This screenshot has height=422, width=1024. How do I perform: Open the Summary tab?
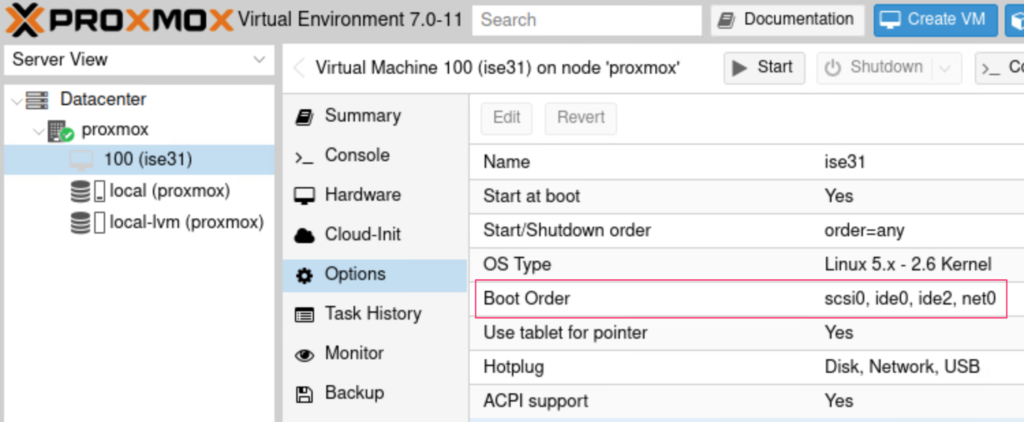(x=375, y=116)
